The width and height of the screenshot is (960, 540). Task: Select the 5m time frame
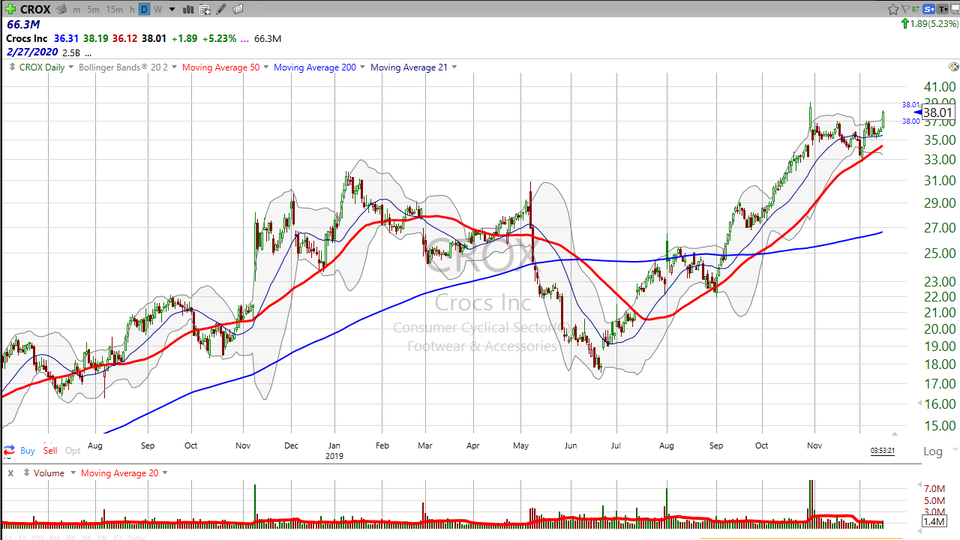[x=93, y=10]
